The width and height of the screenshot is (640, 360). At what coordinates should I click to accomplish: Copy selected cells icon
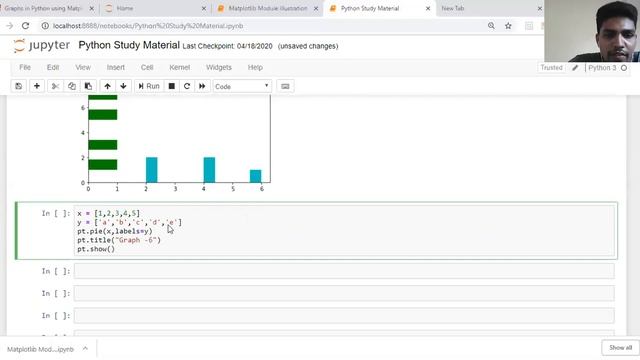click(x=72, y=86)
